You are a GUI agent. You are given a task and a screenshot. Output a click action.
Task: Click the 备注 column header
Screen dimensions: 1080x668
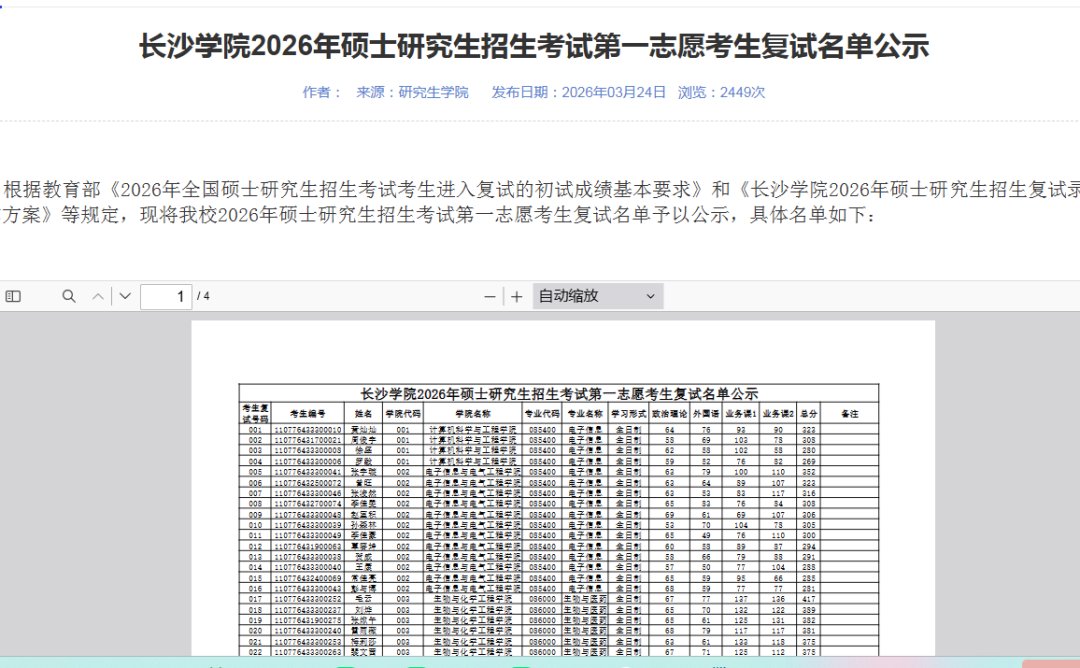[x=850, y=413]
